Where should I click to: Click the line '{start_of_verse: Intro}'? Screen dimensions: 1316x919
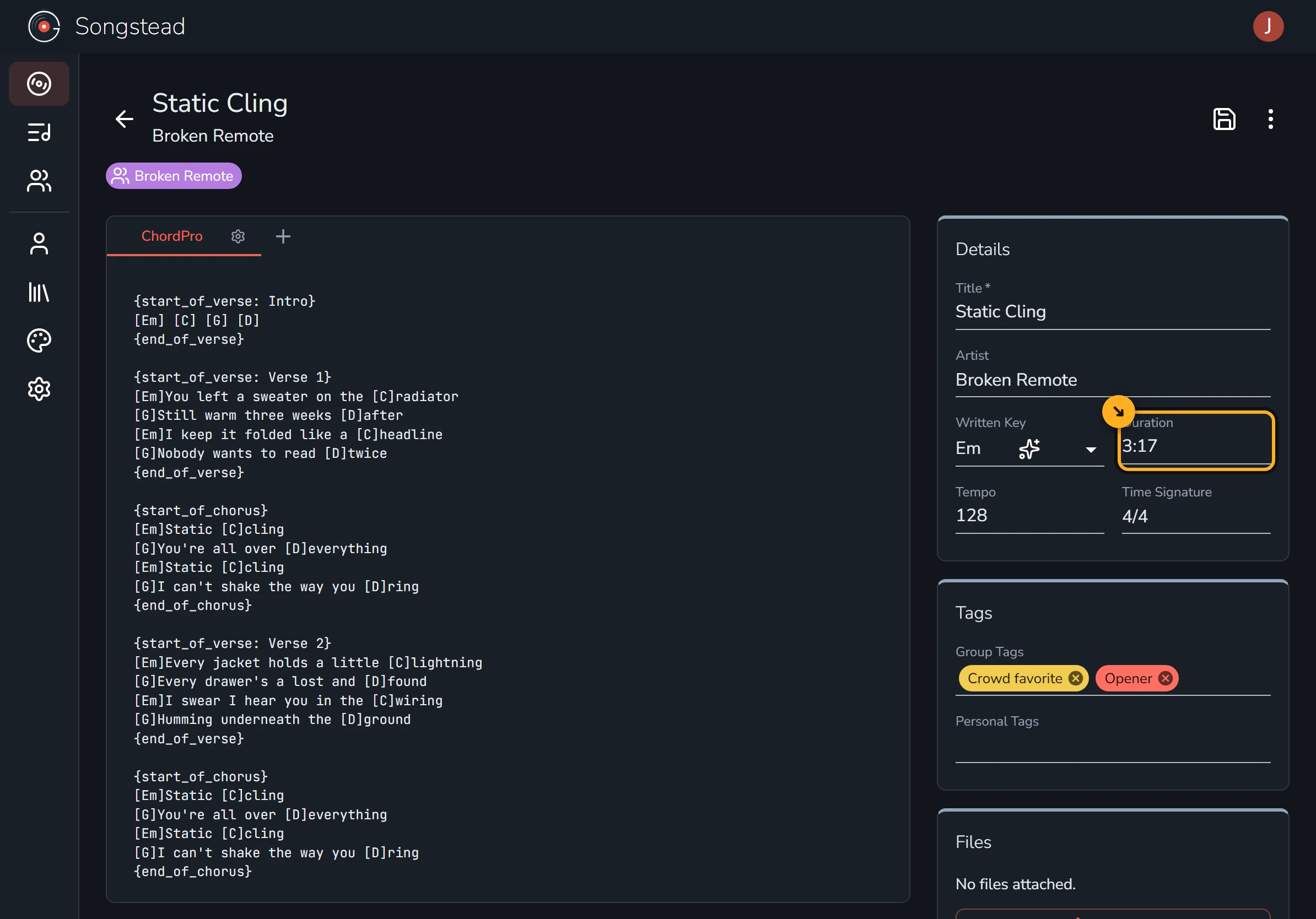click(225, 301)
